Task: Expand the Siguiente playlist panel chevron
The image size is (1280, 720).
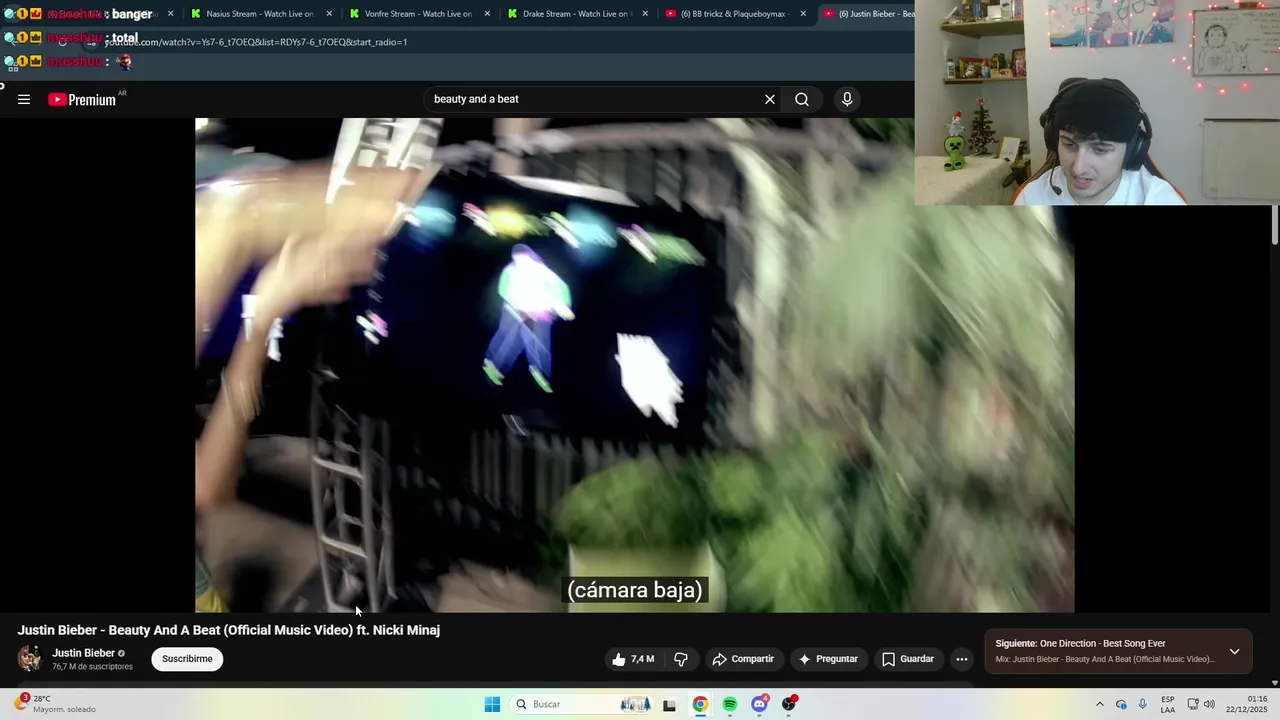Action: click(1235, 651)
